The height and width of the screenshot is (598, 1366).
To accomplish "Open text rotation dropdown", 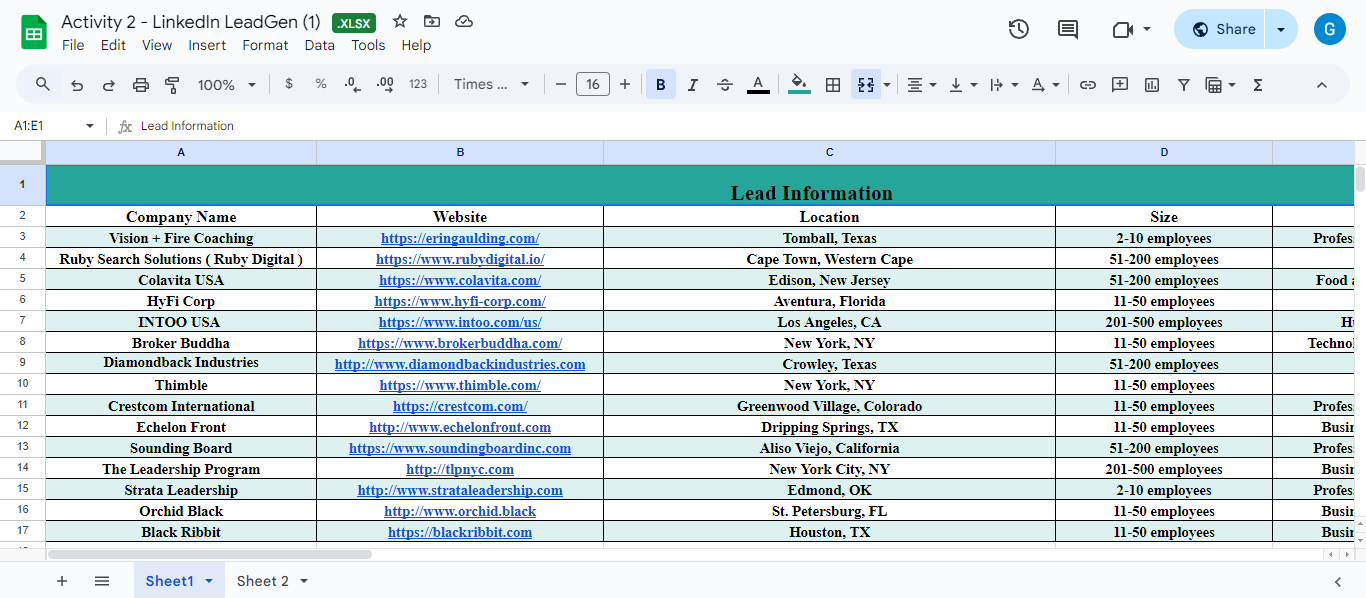I will [x=1044, y=85].
